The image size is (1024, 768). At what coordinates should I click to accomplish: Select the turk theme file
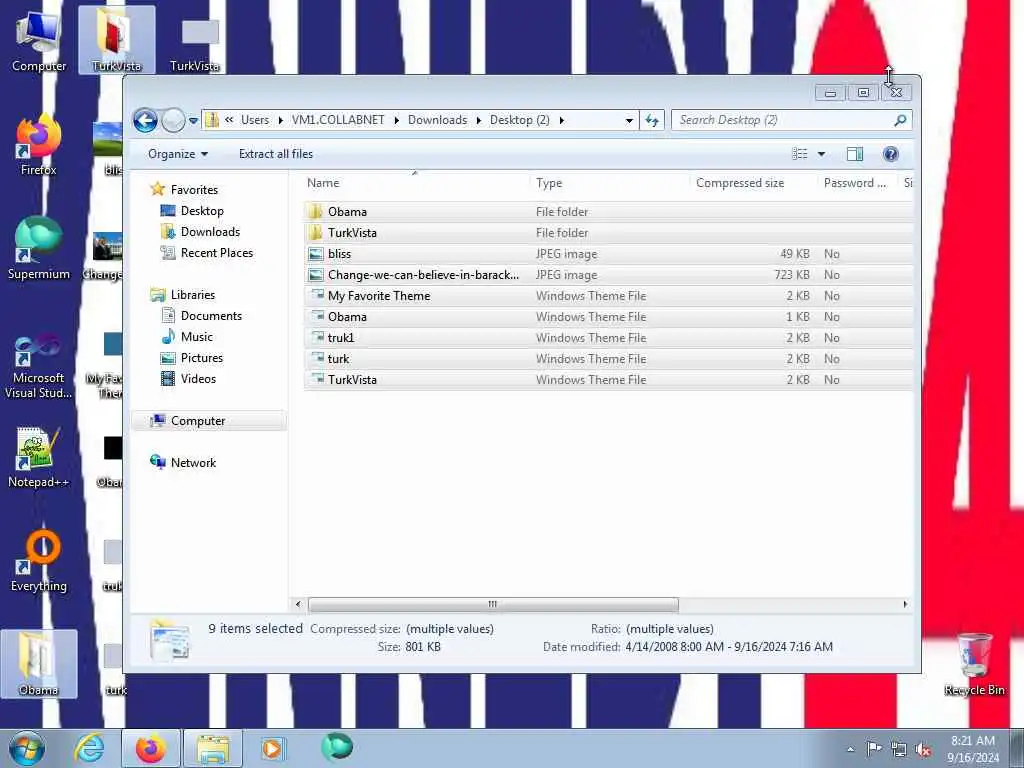tap(608, 359)
